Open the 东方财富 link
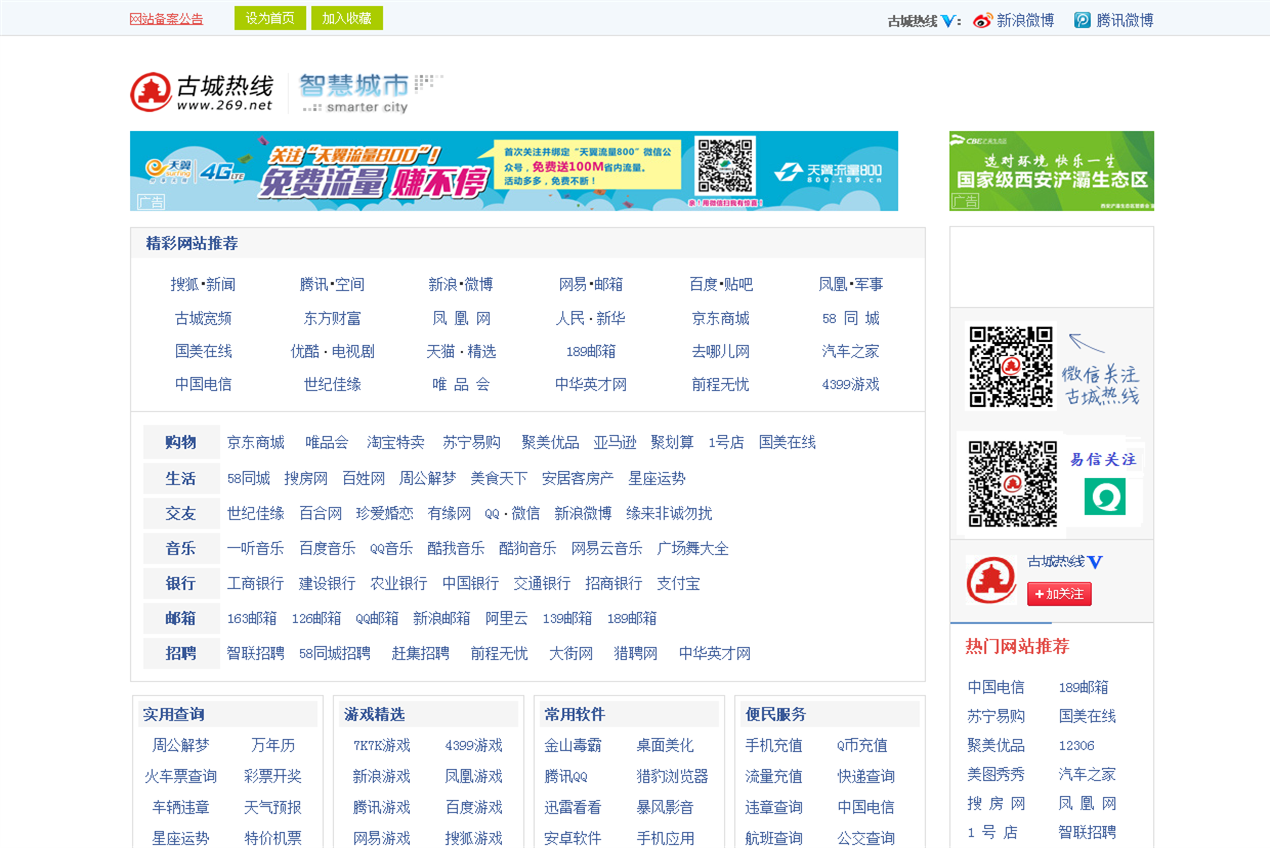1270x848 pixels. 332,319
